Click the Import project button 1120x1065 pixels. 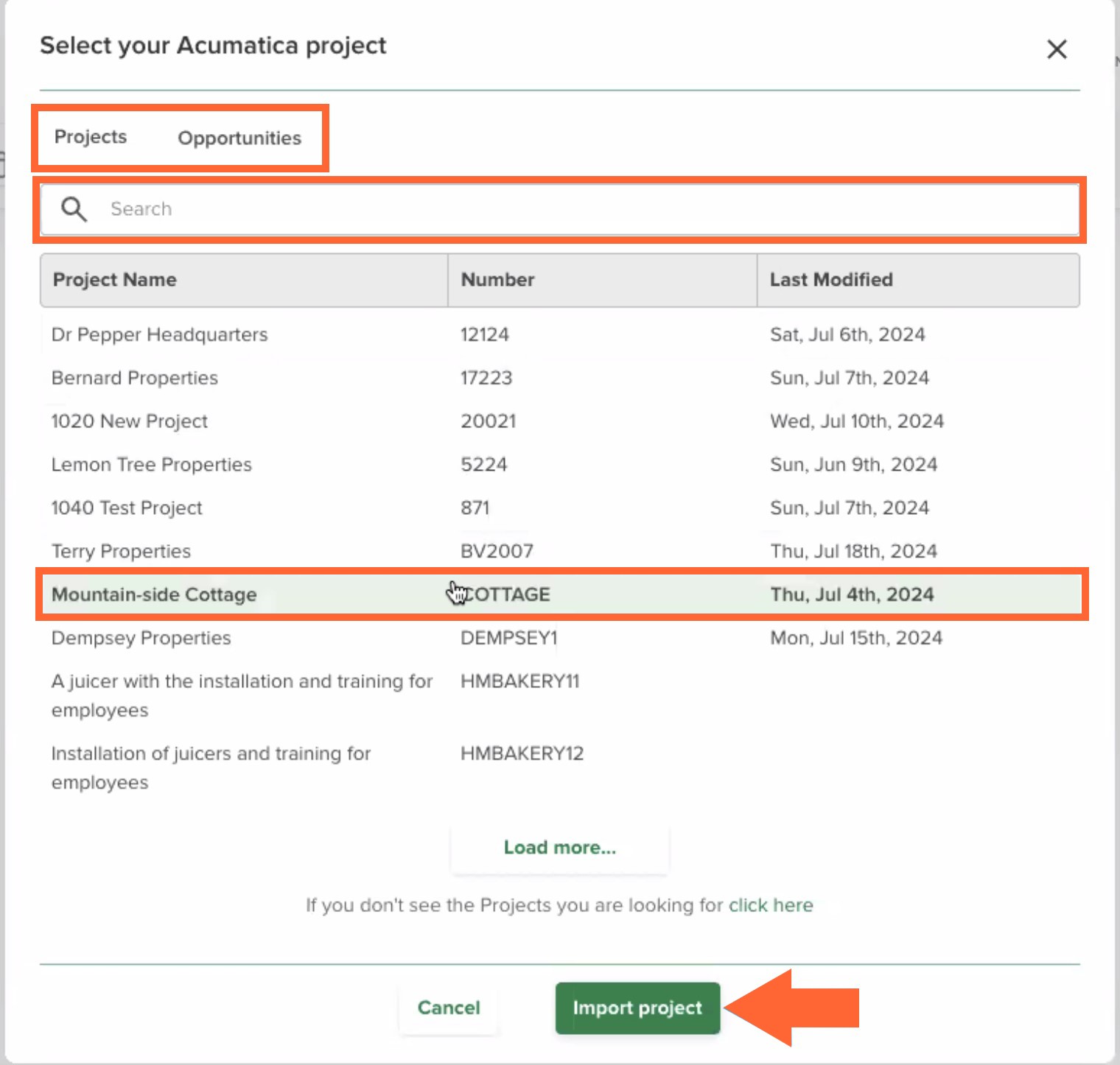coord(637,1008)
